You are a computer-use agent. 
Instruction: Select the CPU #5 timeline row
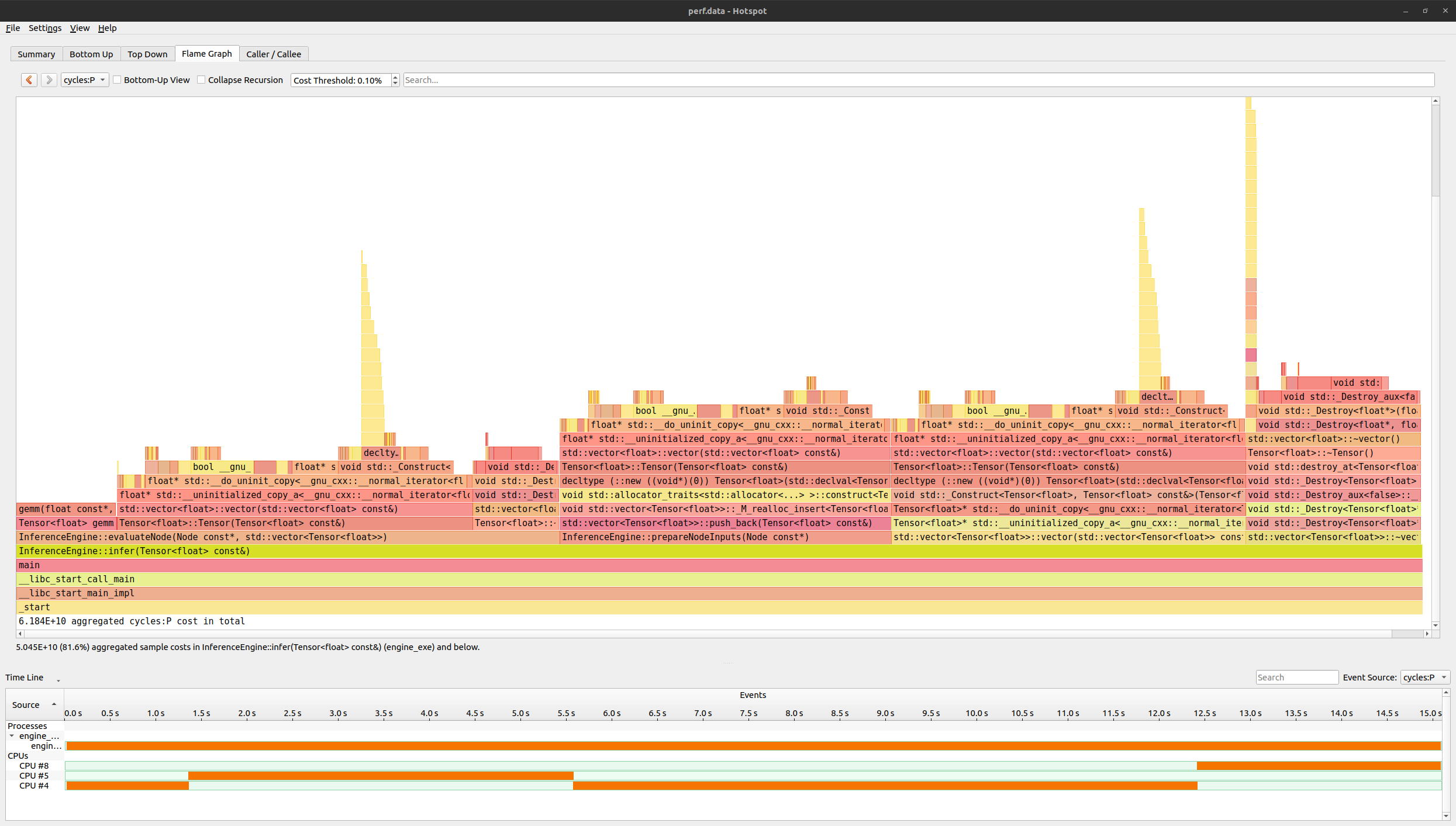pos(753,776)
